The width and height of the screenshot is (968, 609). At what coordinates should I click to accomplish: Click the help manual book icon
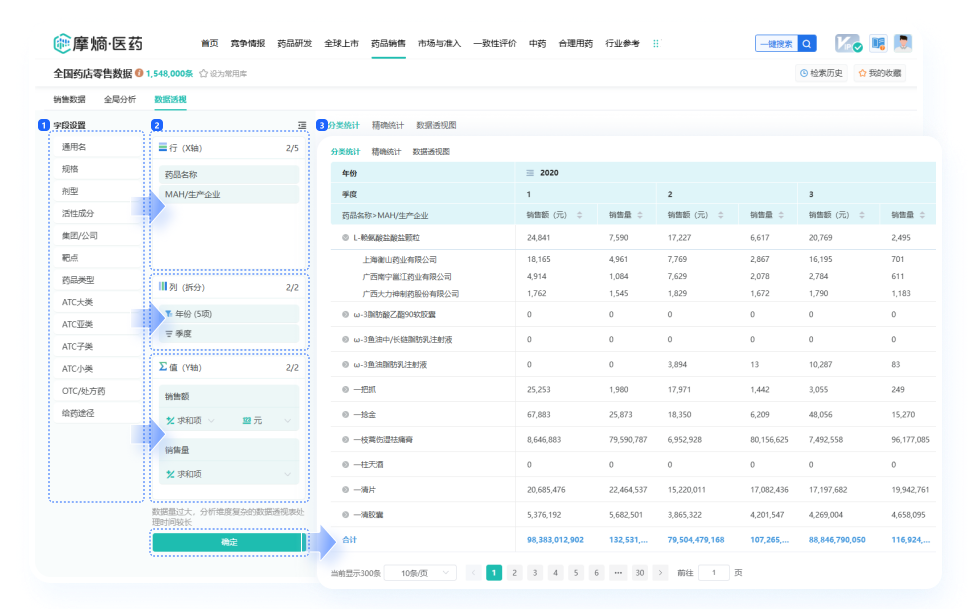pyautogui.click(x=878, y=43)
